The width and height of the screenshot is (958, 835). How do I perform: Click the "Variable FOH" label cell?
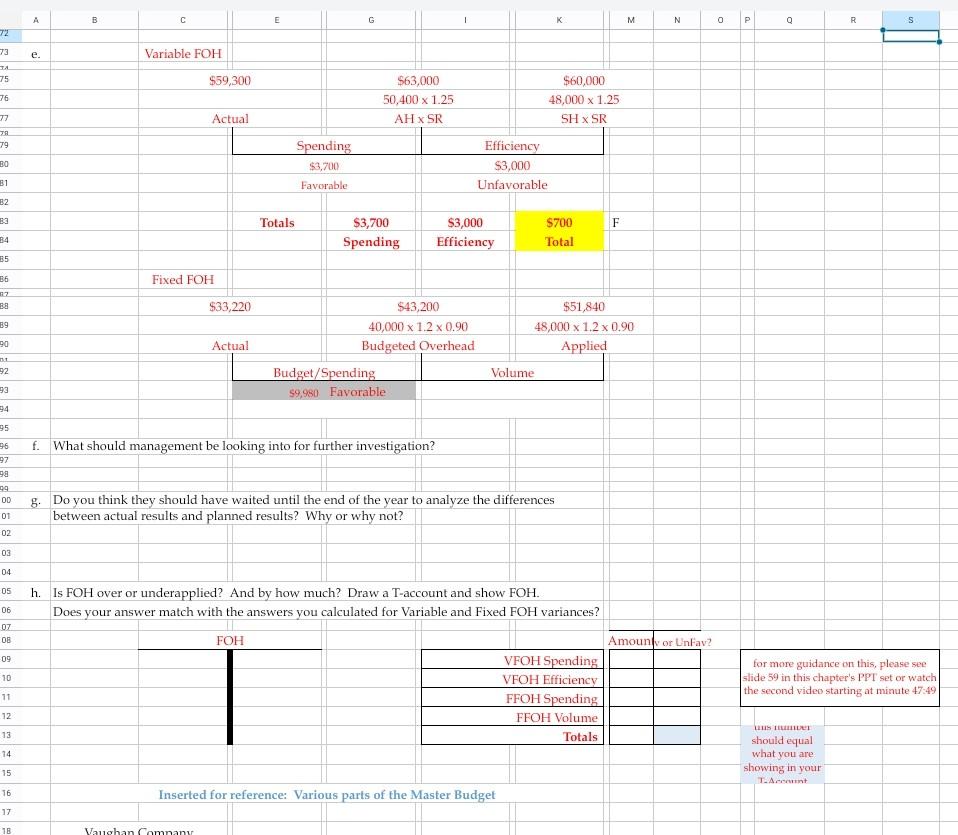pyautogui.click(x=183, y=53)
